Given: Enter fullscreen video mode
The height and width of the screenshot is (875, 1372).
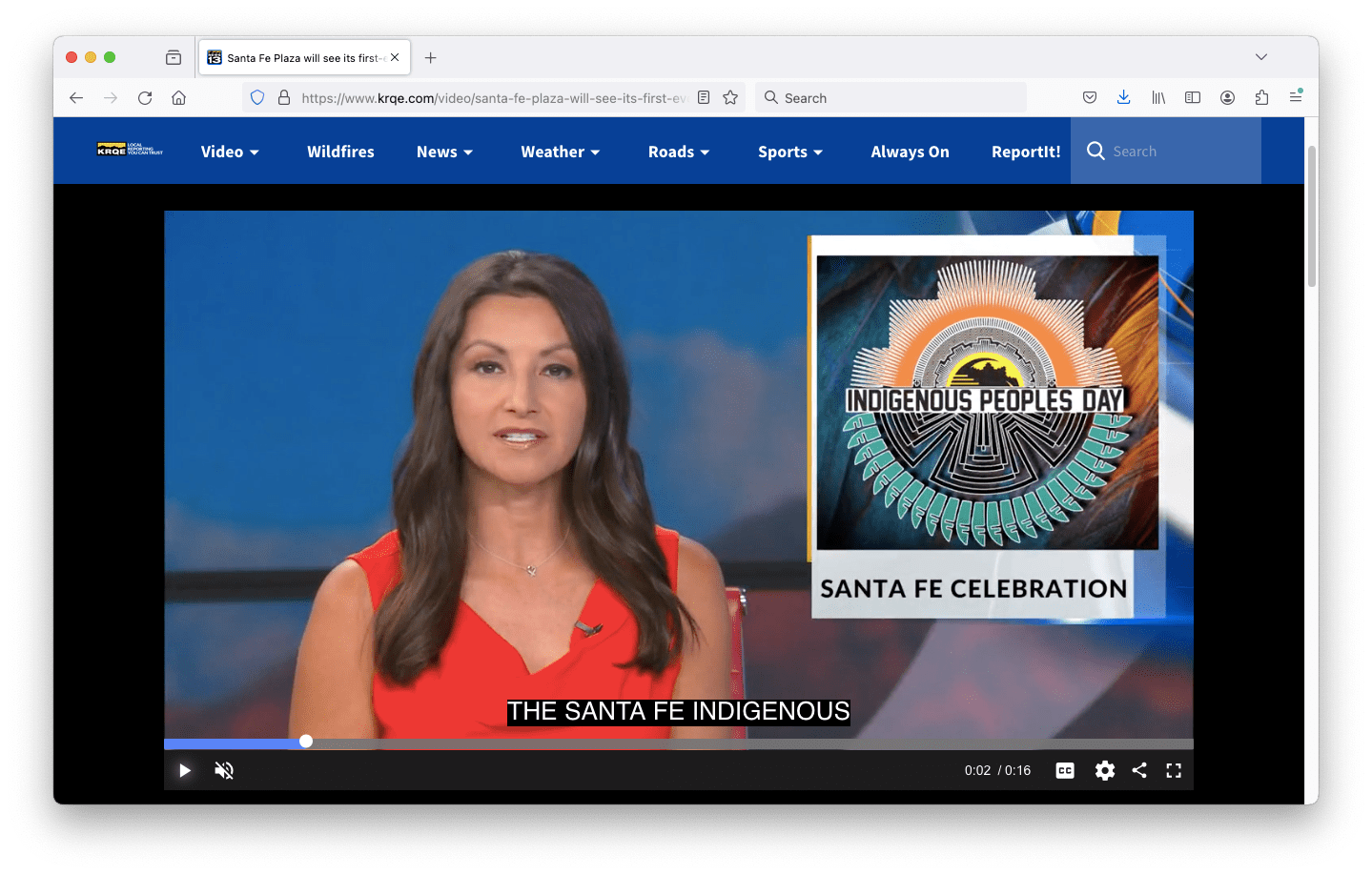Looking at the screenshot, I should pos(1174,770).
